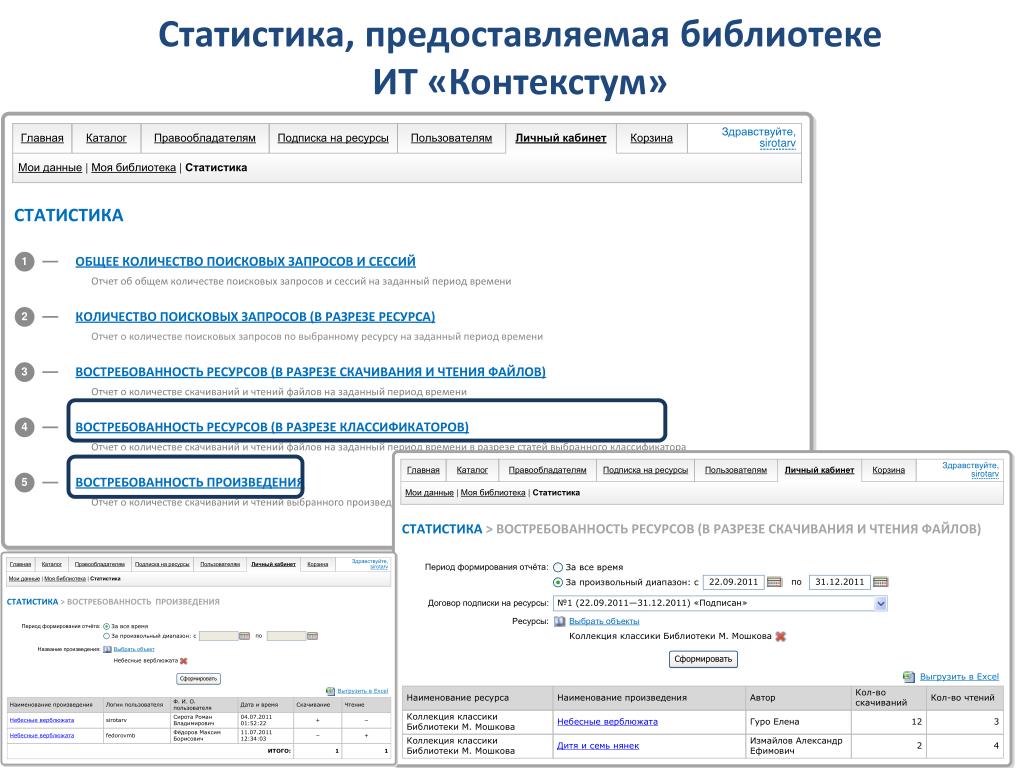Open Пользователям tab on the main Статистика page
The height and width of the screenshot is (768, 1024).
(451, 138)
